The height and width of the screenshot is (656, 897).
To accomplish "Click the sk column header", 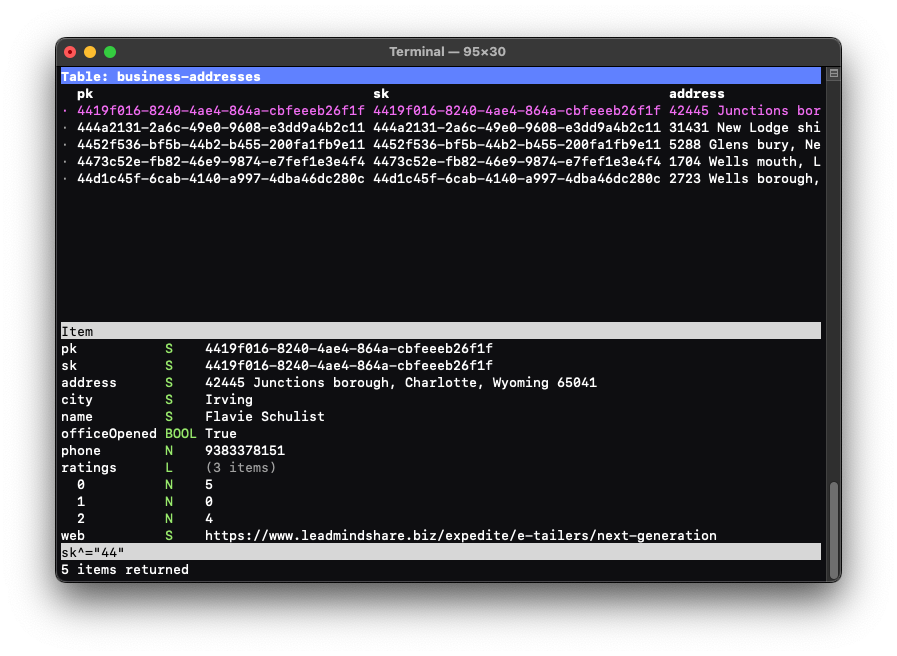I will (381, 94).
